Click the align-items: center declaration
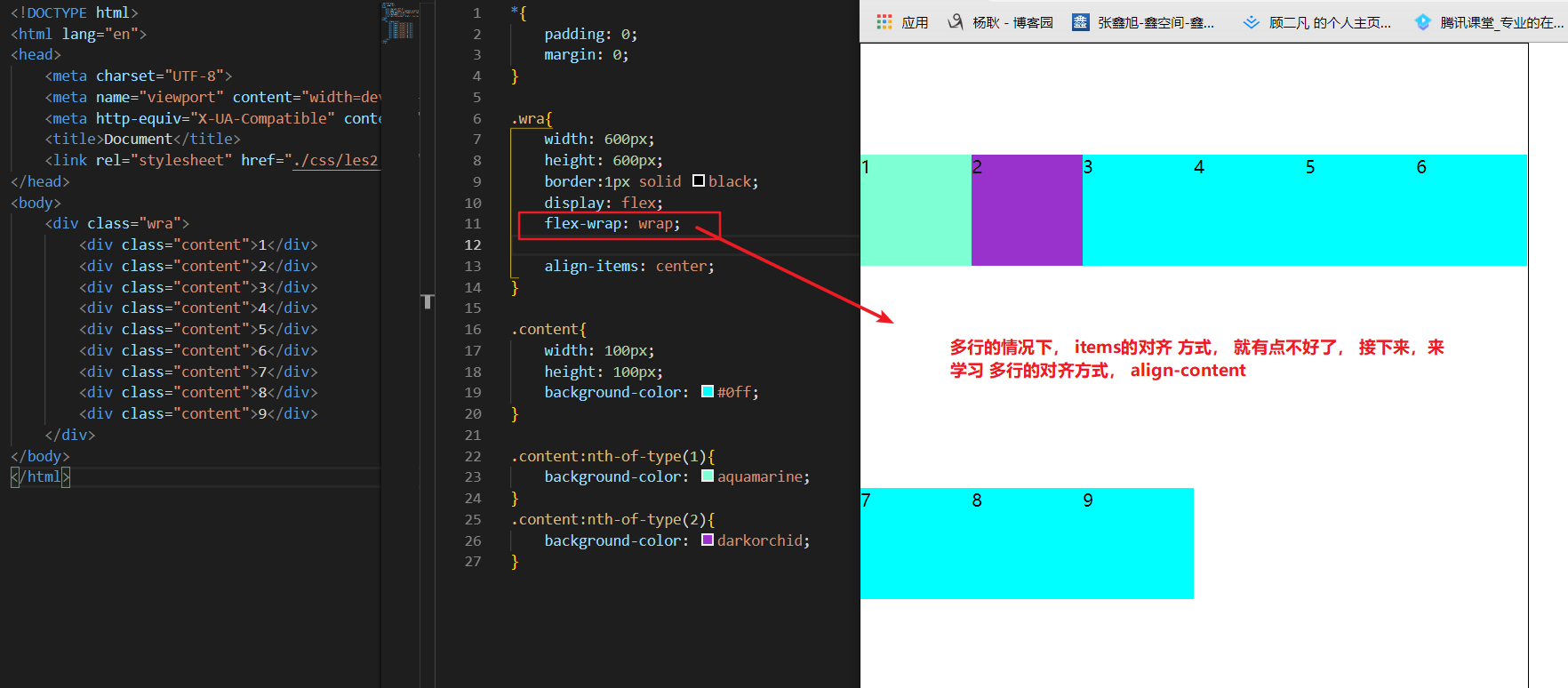The height and width of the screenshot is (688, 1568). pyautogui.click(x=628, y=267)
